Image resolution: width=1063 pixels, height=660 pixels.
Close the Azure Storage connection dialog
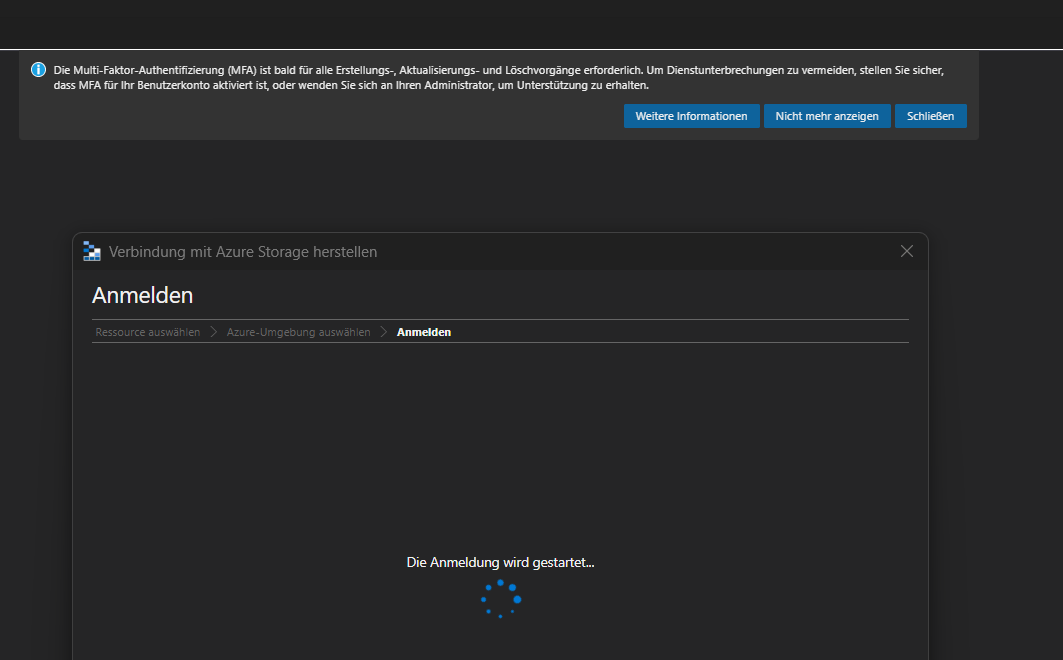906,251
